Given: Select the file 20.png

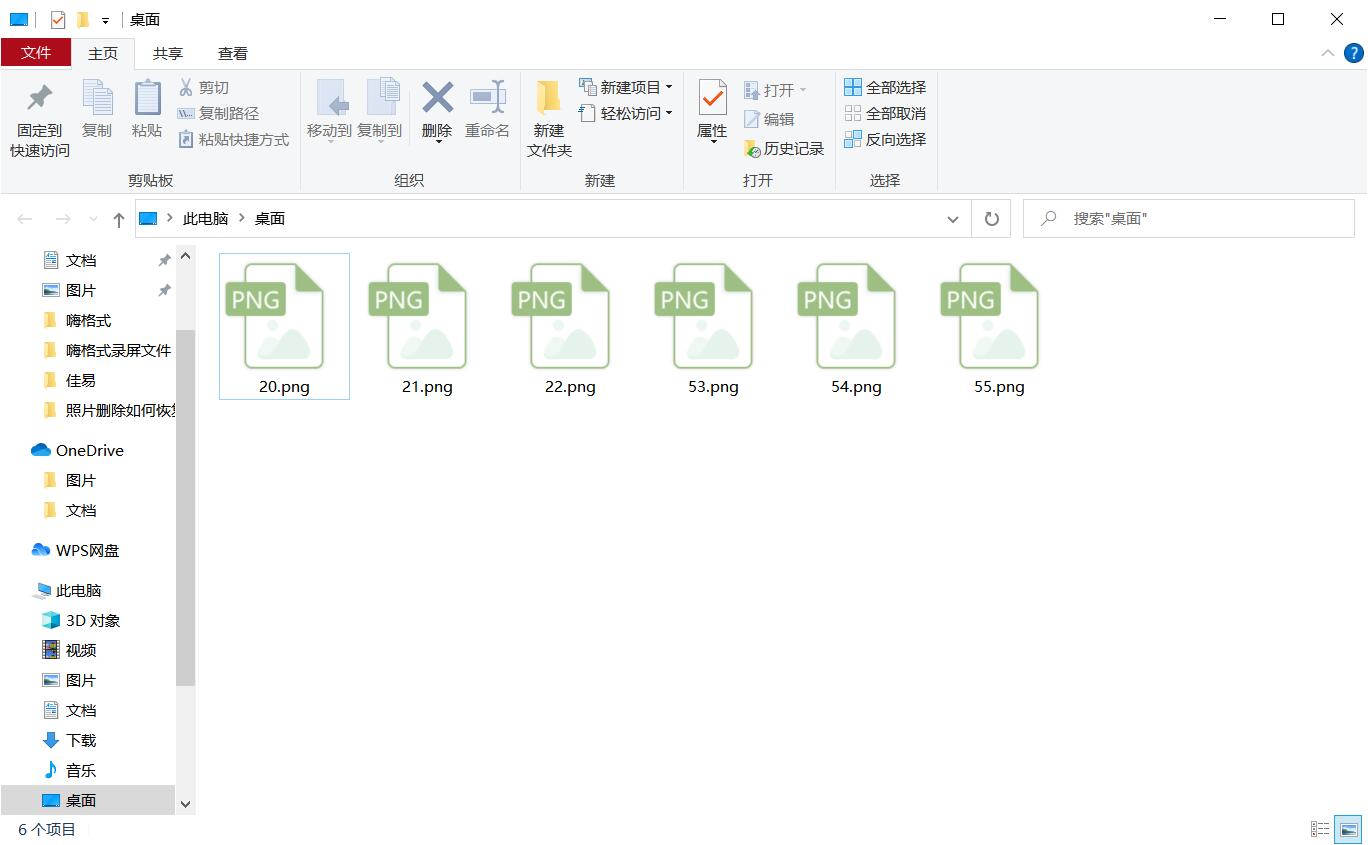Looking at the screenshot, I should pyautogui.click(x=284, y=327).
